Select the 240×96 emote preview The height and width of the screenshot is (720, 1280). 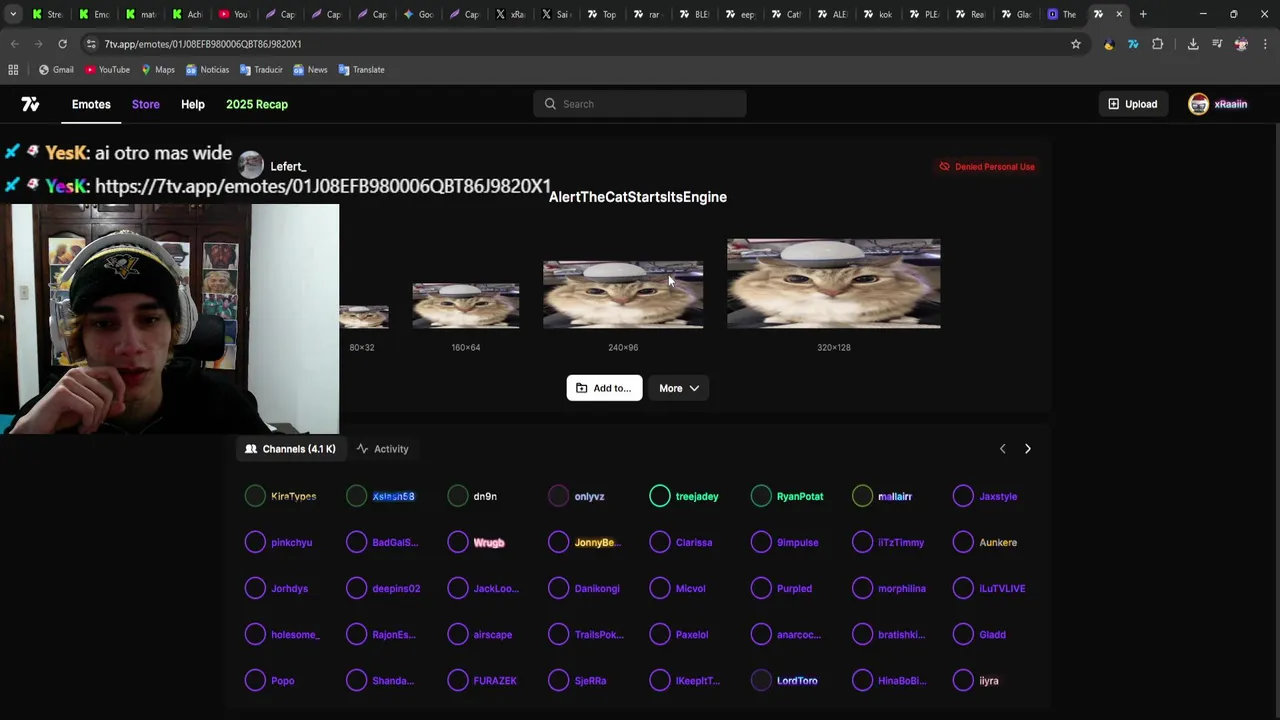click(x=623, y=294)
